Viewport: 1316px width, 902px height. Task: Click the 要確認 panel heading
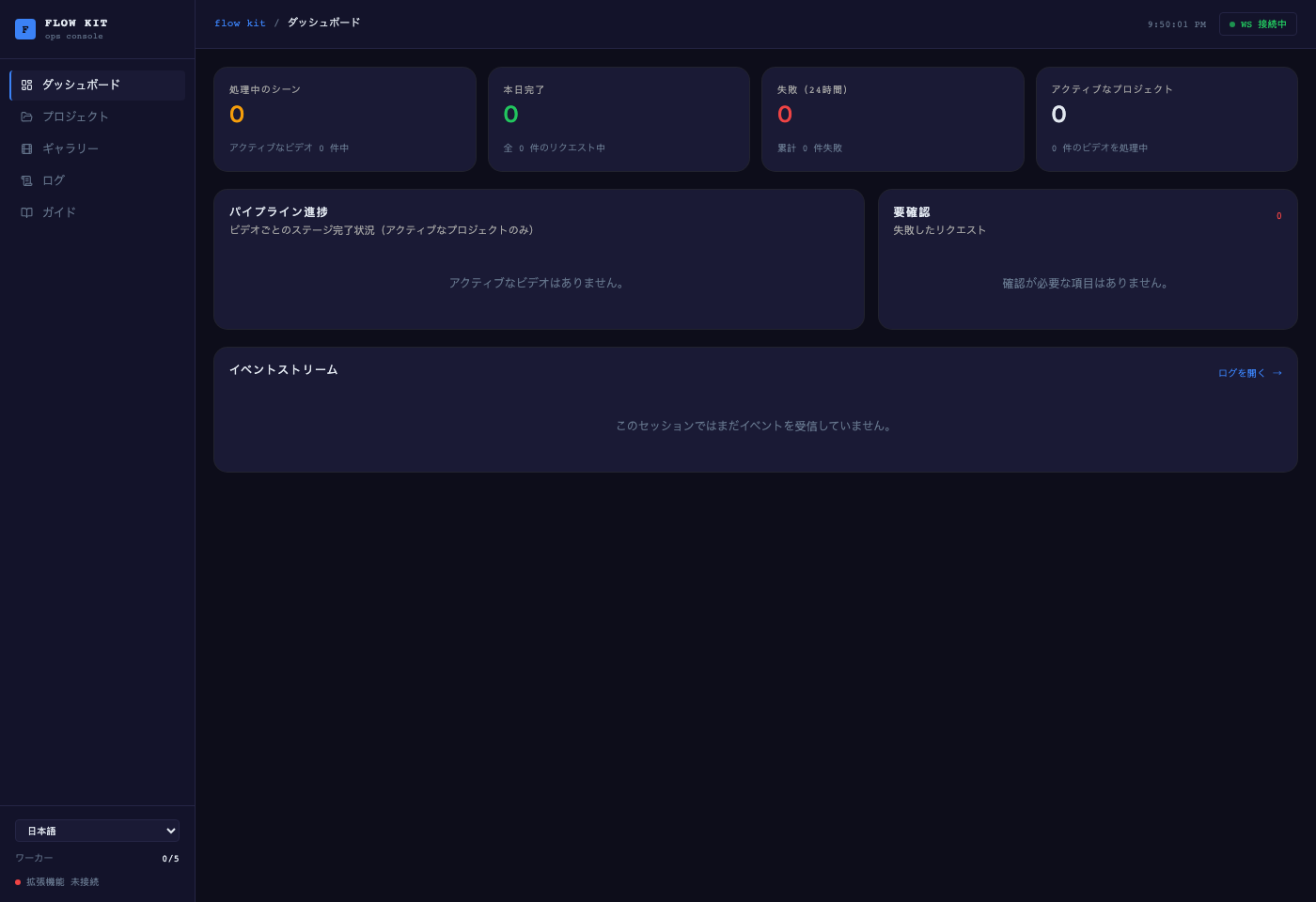[x=912, y=212]
